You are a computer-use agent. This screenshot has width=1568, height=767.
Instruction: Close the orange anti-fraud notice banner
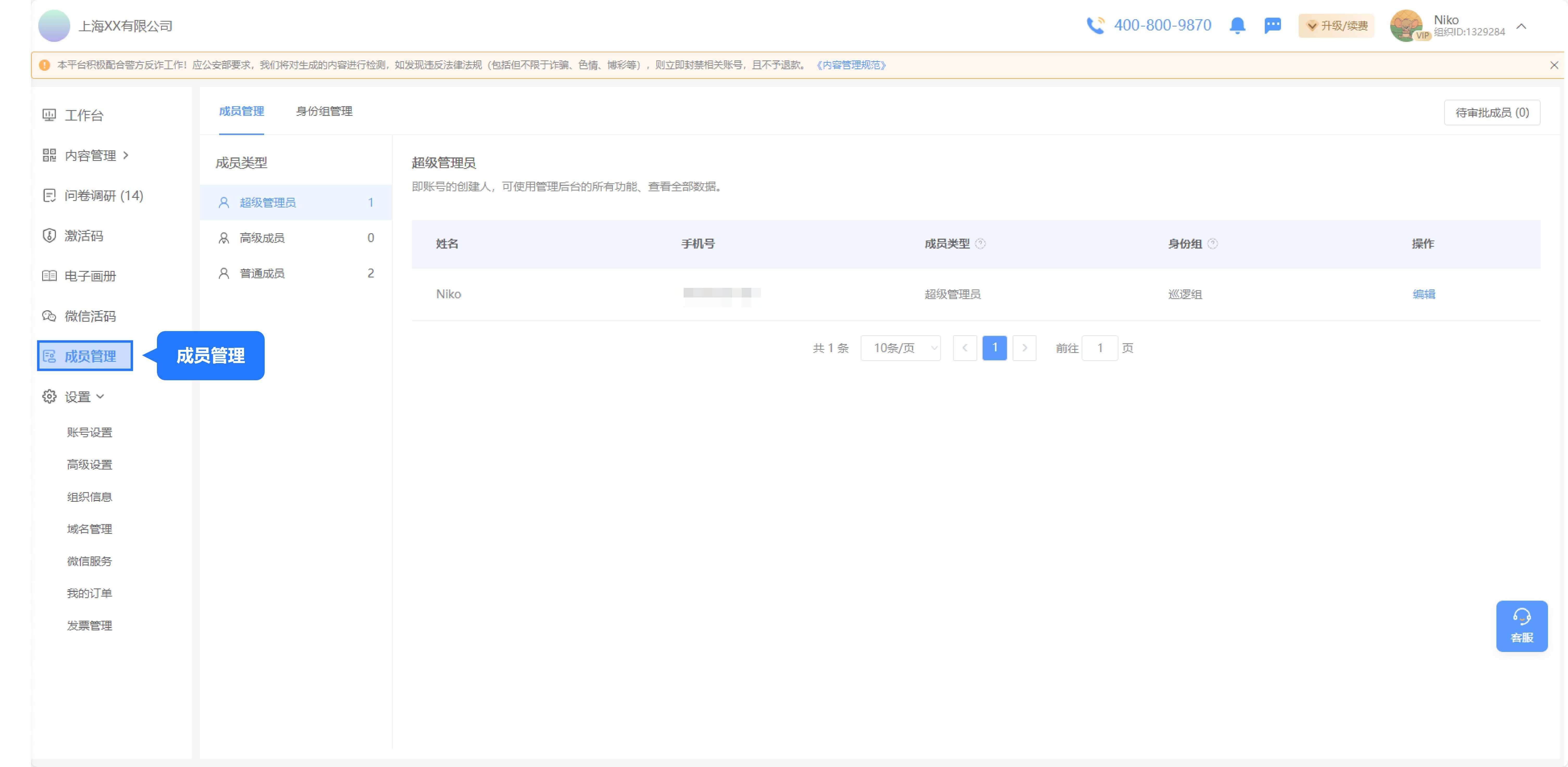[x=1553, y=65]
